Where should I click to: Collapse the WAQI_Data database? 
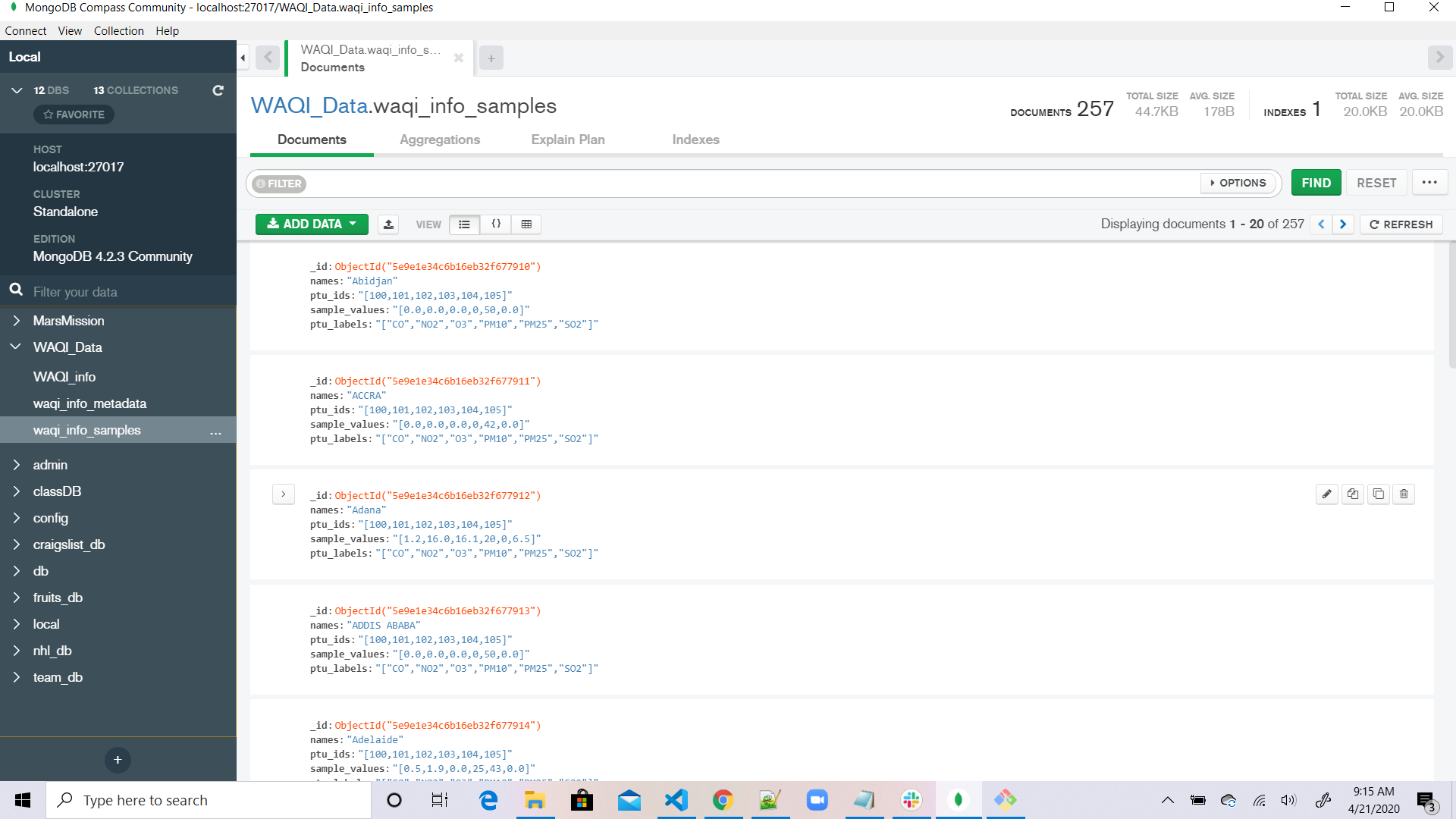tap(17, 347)
